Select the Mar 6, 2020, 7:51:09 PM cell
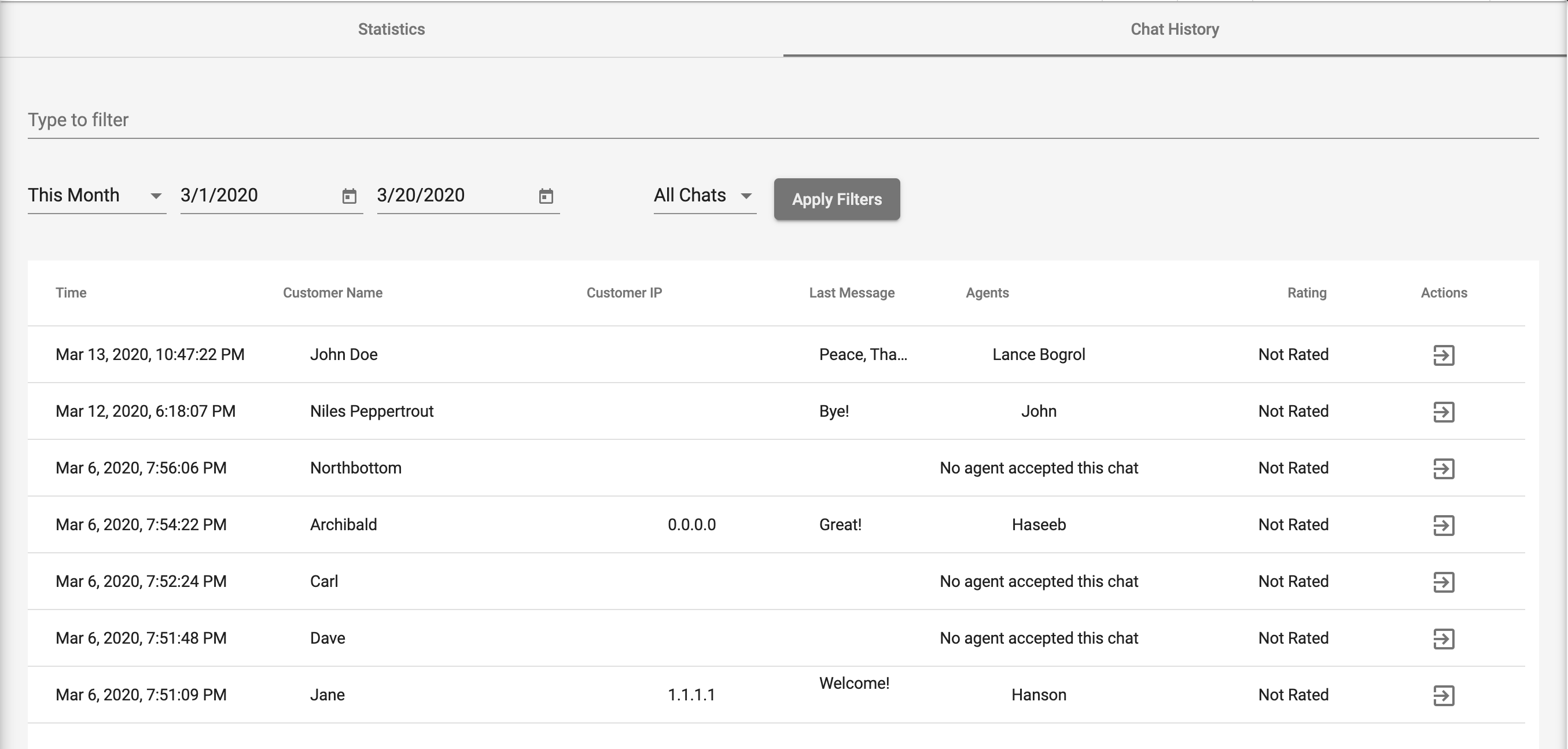The height and width of the screenshot is (749, 1568). [141, 694]
